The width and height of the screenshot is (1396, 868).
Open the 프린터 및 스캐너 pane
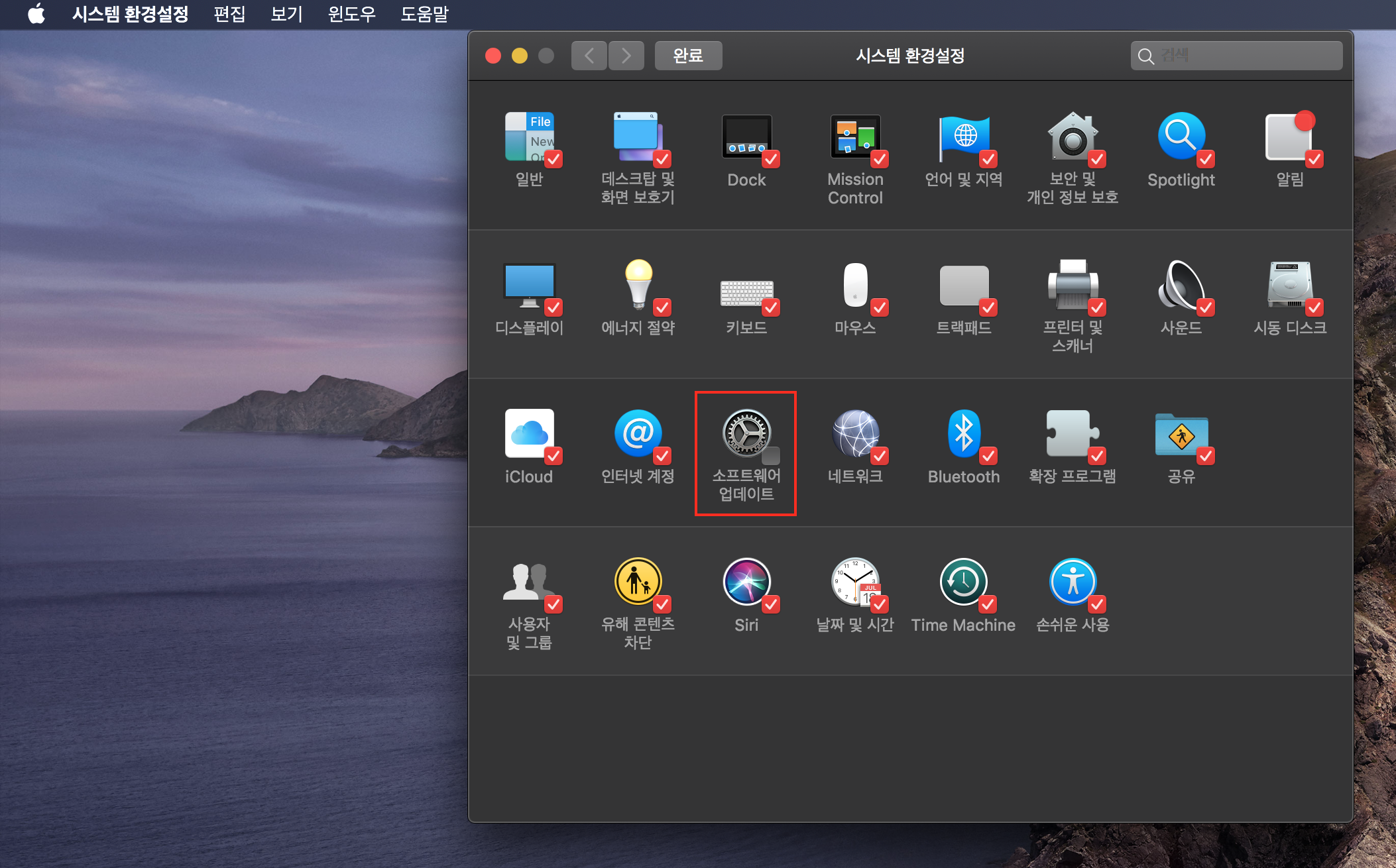[x=1071, y=285]
